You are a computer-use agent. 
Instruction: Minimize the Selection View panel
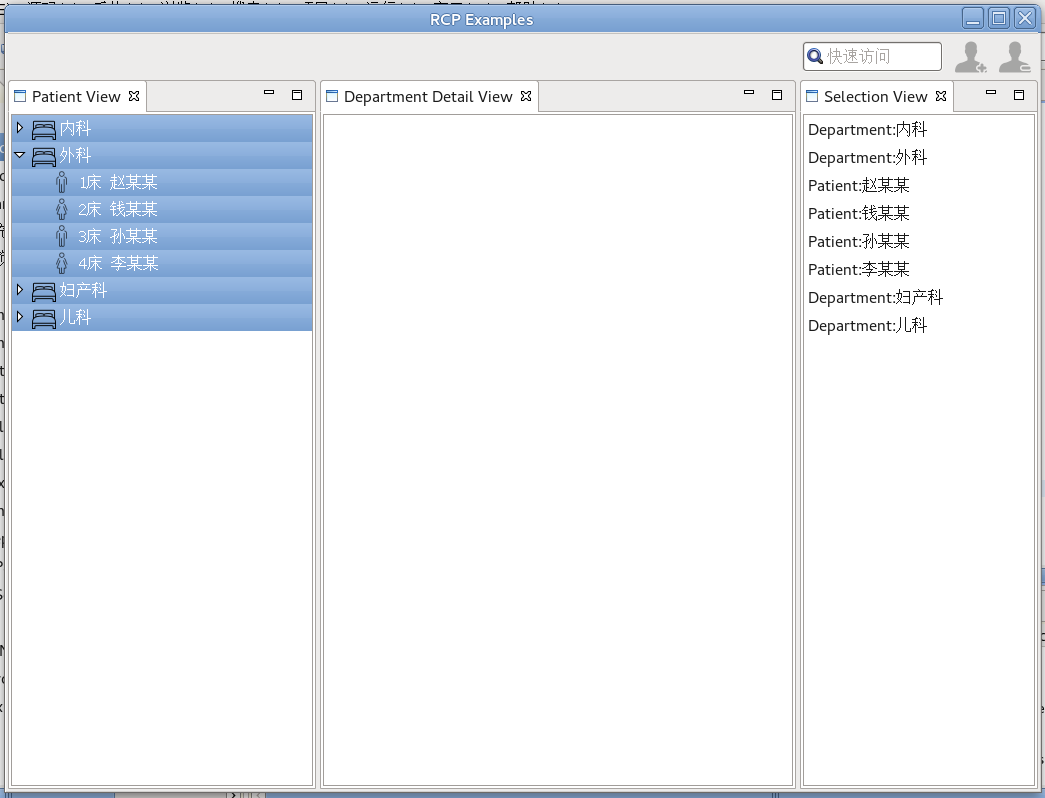[x=991, y=93]
